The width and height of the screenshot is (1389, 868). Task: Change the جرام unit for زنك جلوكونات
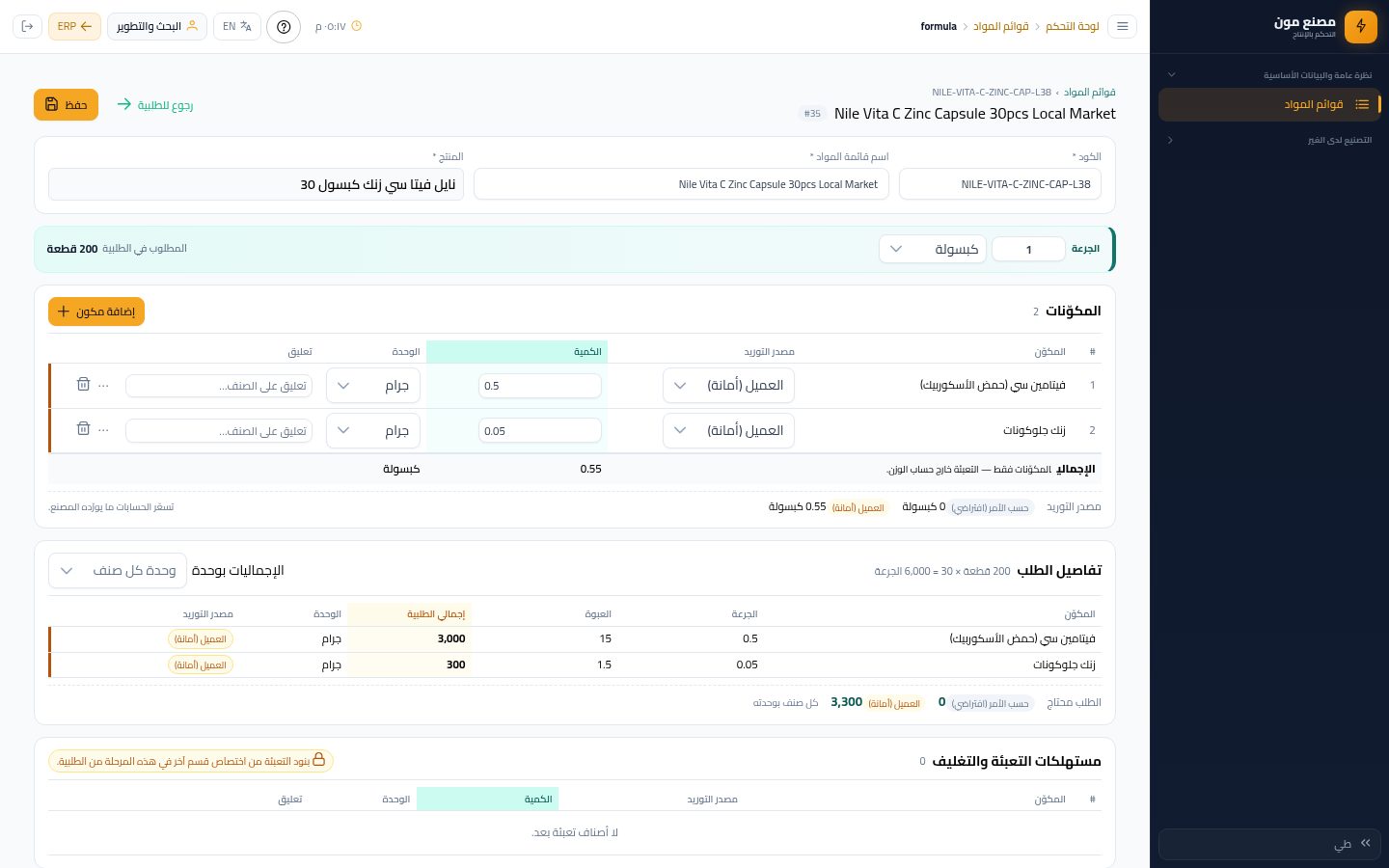click(x=373, y=430)
